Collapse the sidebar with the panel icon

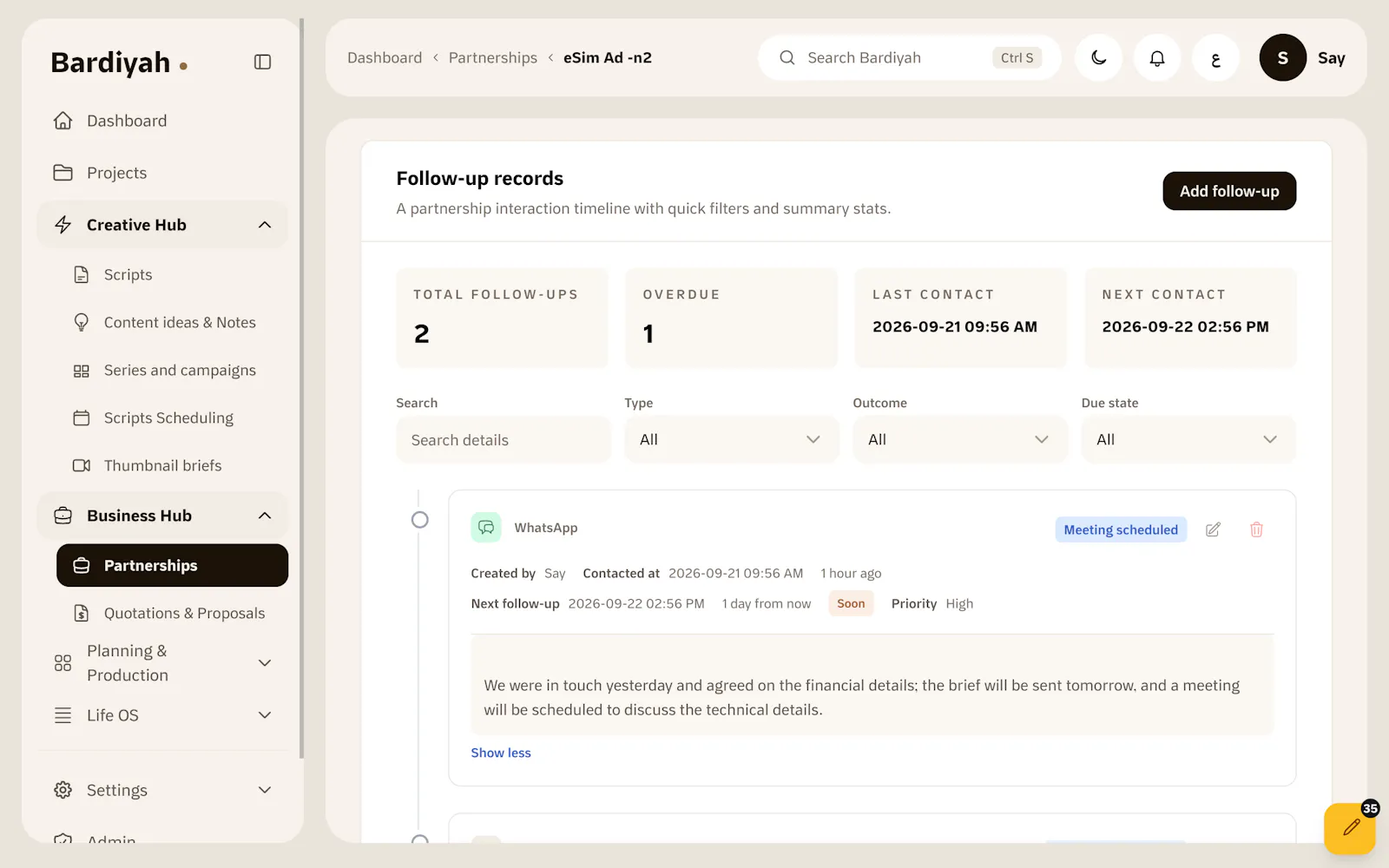pyautogui.click(x=262, y=62)
